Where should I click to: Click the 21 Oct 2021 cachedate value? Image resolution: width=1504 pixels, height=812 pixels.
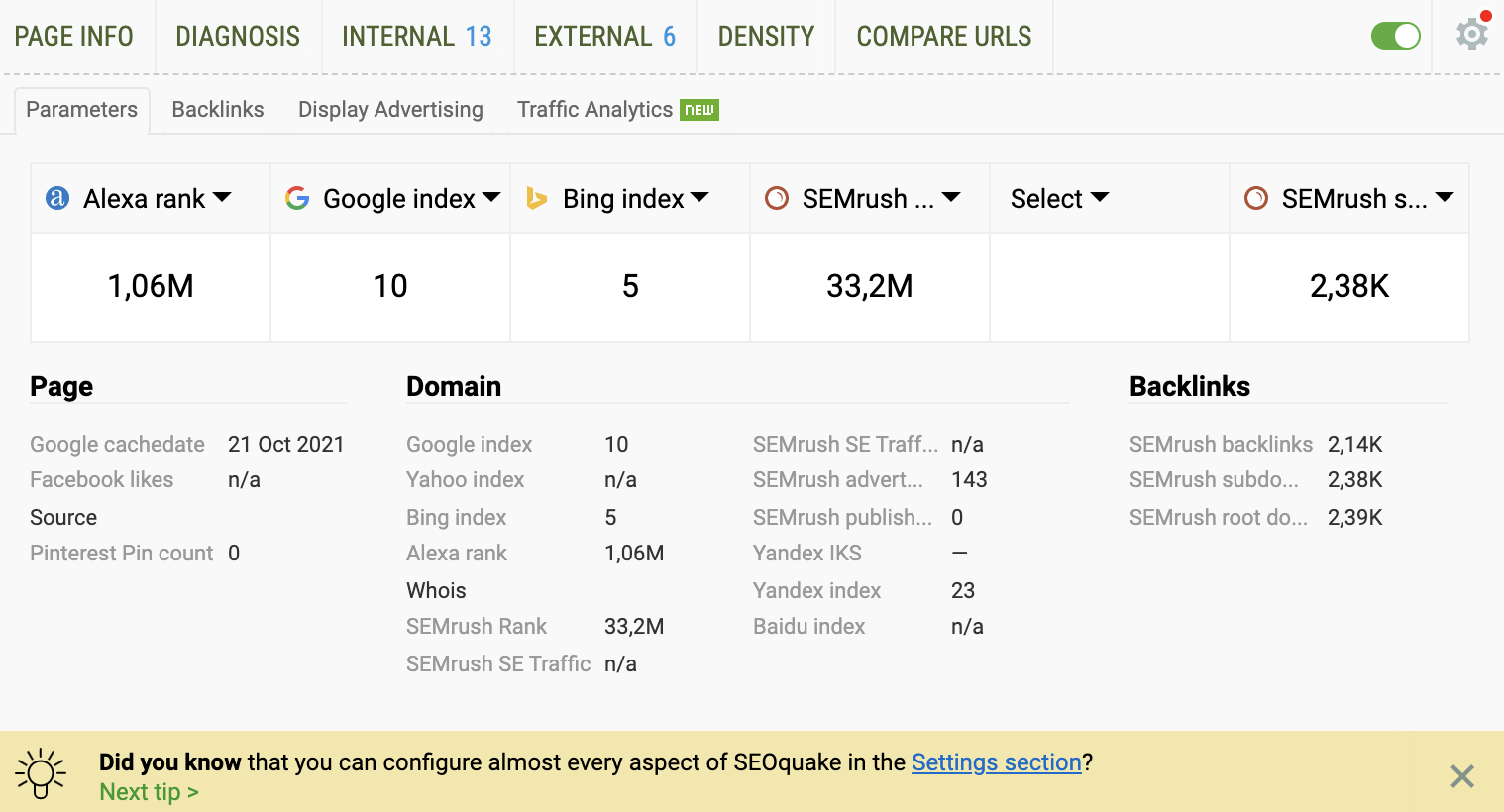click(285, 444)
